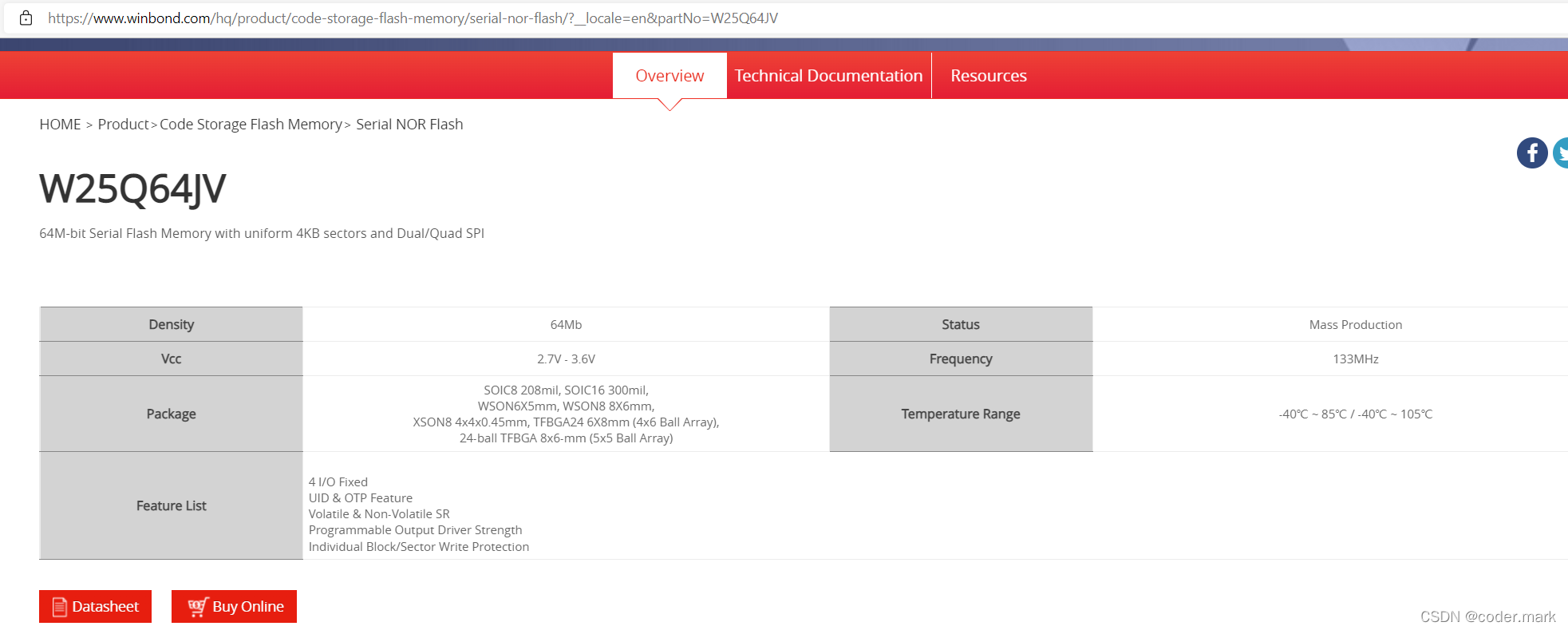Click the 64Mb density value
1568x630 pixels.
[566, 325]
